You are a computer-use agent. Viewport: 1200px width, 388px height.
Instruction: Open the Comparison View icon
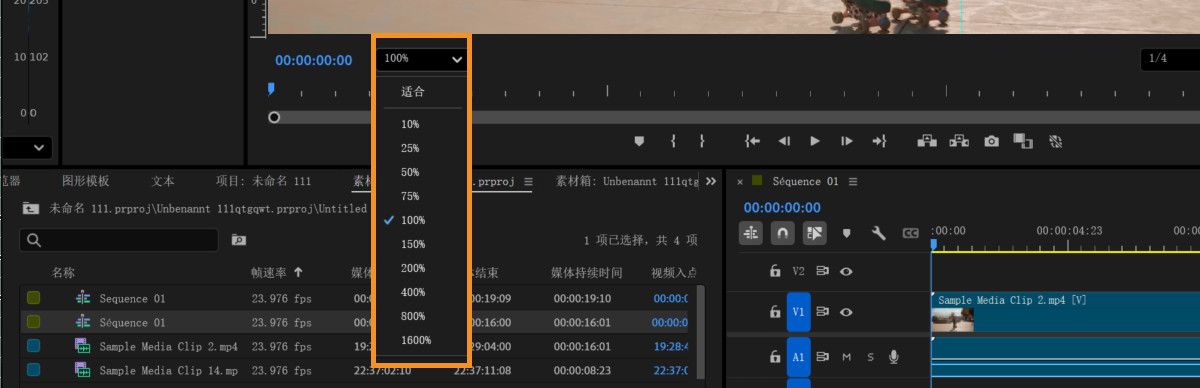tap(1022, 141)
